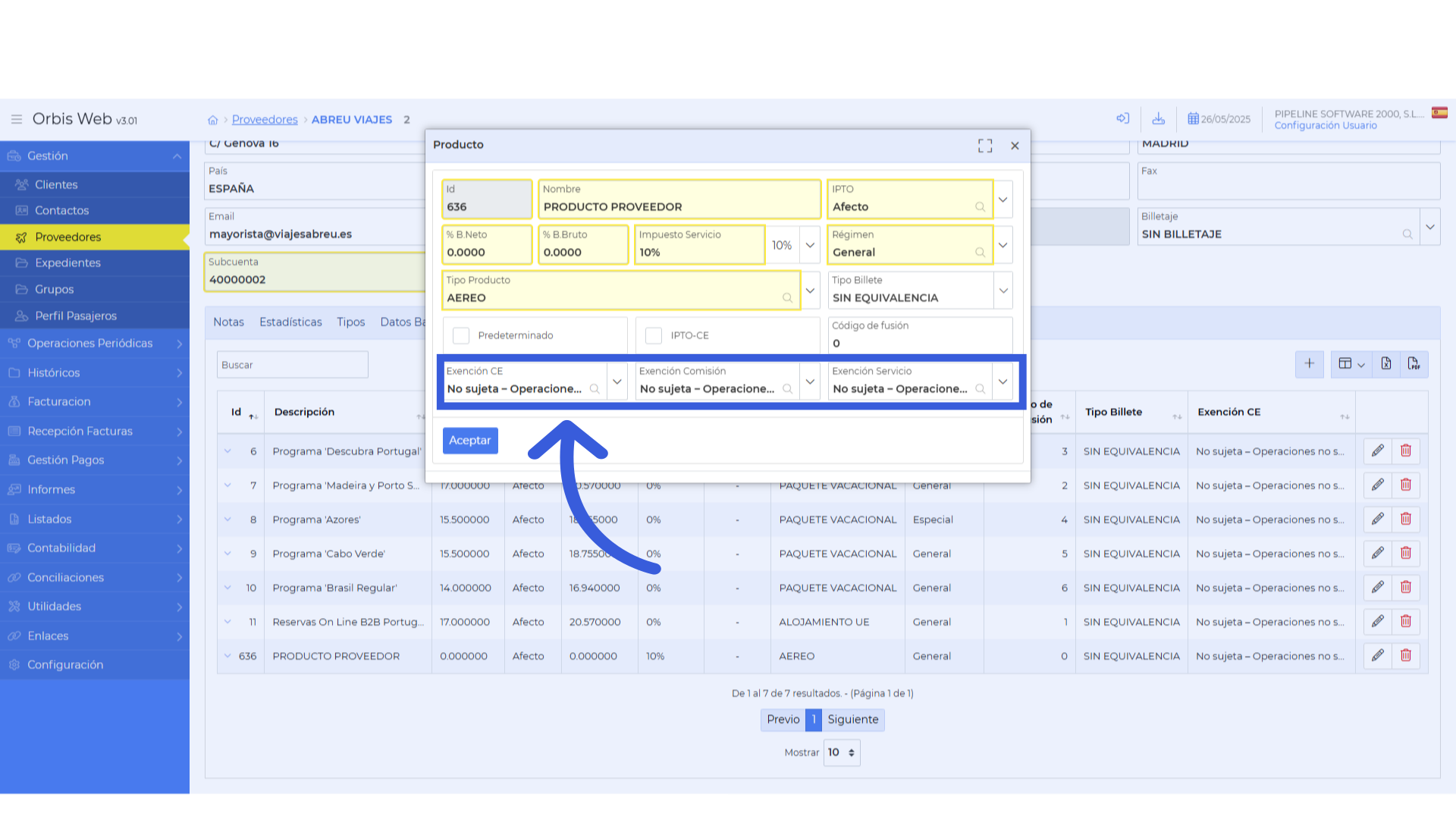1456x819 pixels.
Task: Follow the Proveedores breadcrumb link
Action: tap(265, 119)
